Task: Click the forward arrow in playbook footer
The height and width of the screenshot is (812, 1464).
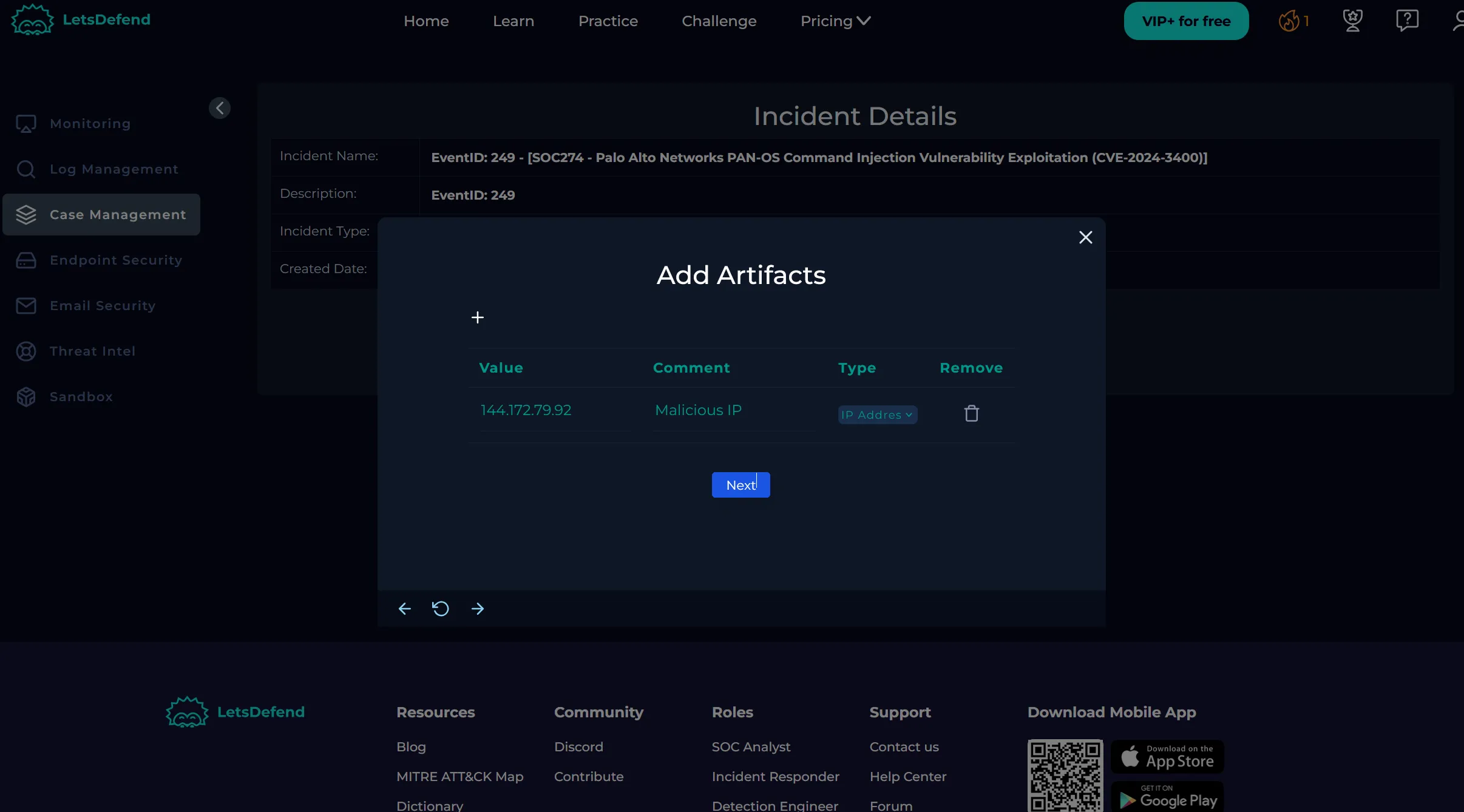Action: pos(478,609)
